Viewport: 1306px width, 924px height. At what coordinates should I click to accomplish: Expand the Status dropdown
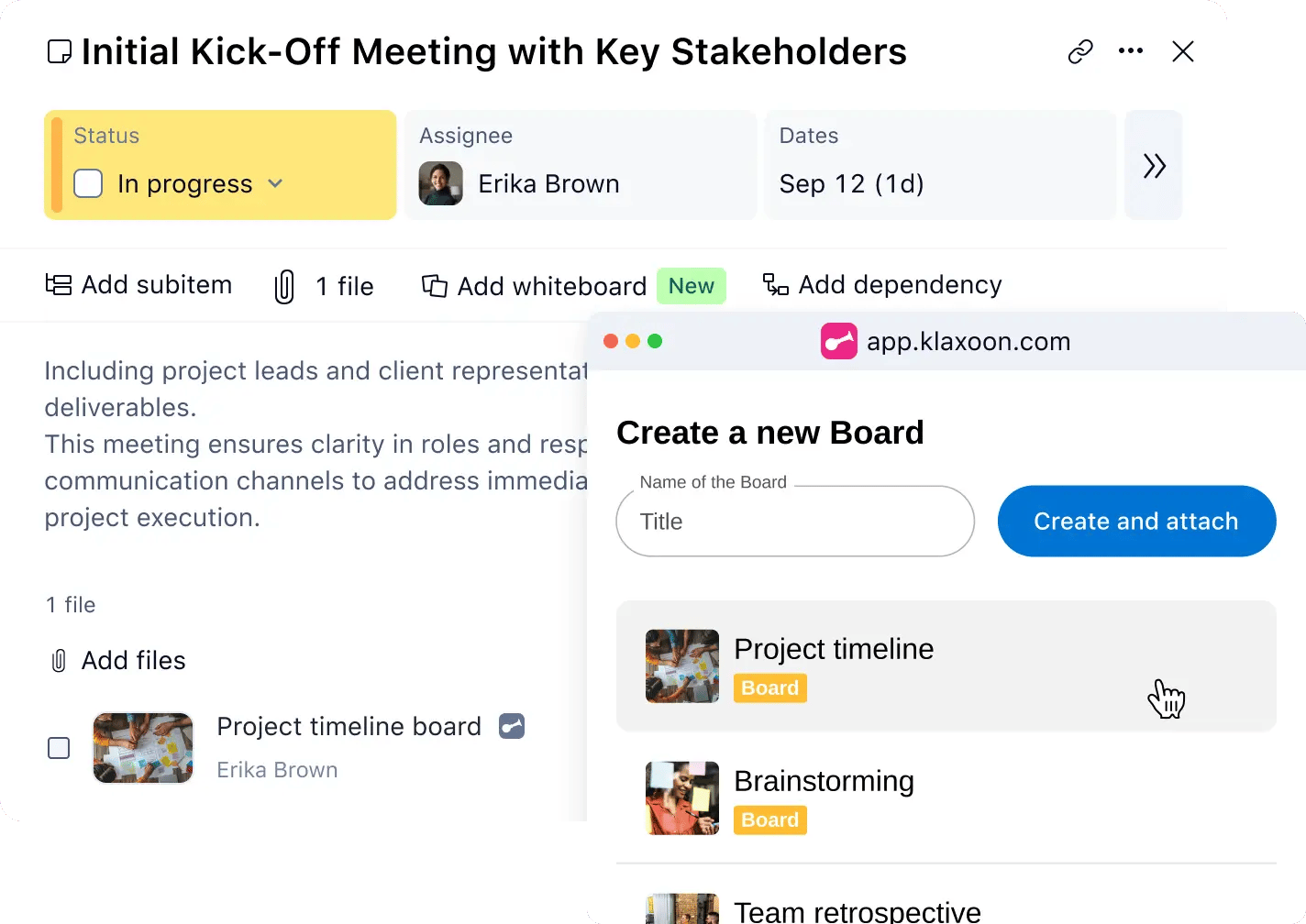(274, 184)
